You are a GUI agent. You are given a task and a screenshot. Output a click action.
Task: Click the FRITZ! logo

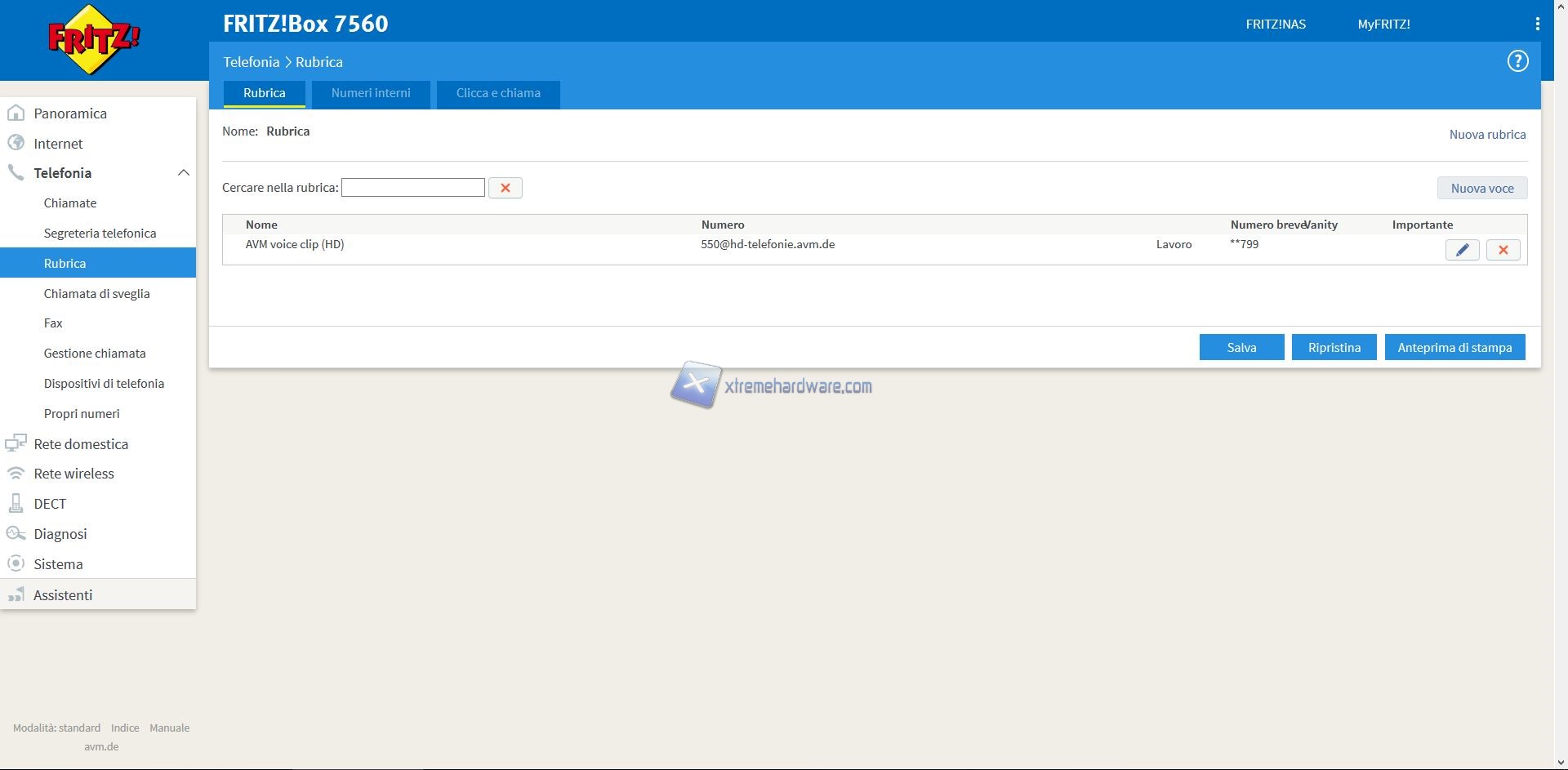tap(94, 39)
